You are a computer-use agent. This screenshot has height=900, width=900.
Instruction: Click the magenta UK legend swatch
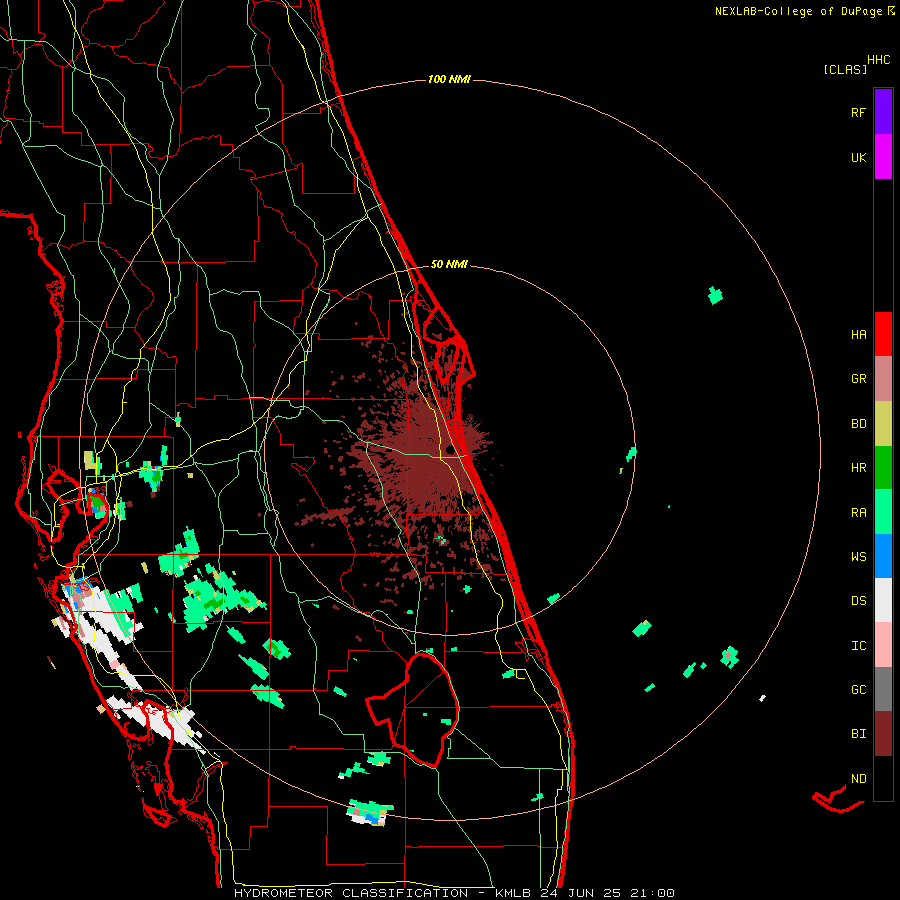tap(883, 157)
